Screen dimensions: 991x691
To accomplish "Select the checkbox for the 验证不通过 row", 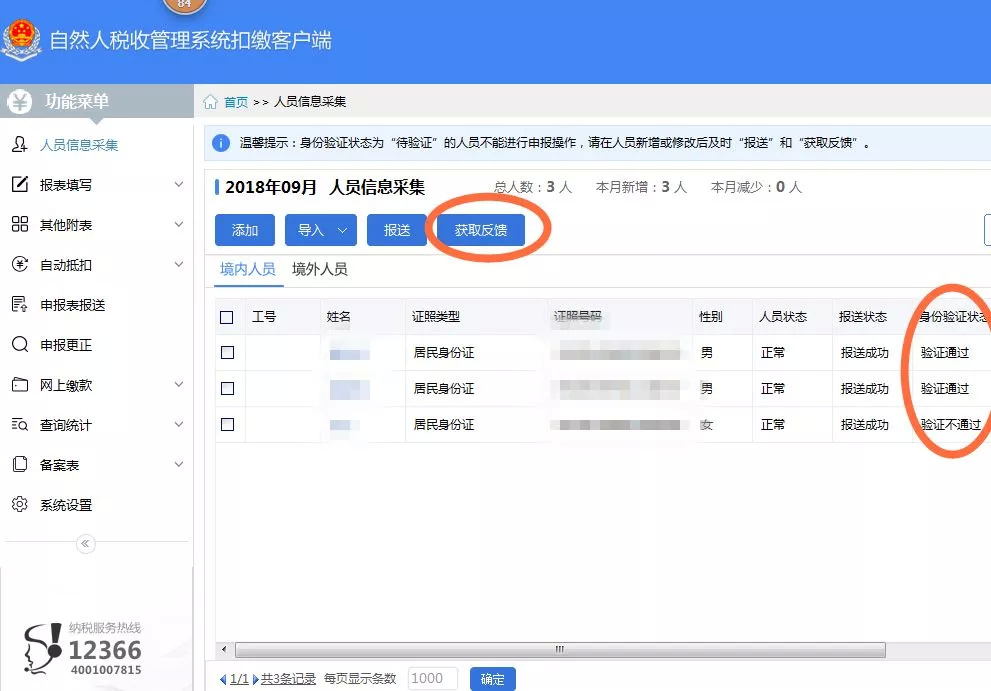I will 227,424.
